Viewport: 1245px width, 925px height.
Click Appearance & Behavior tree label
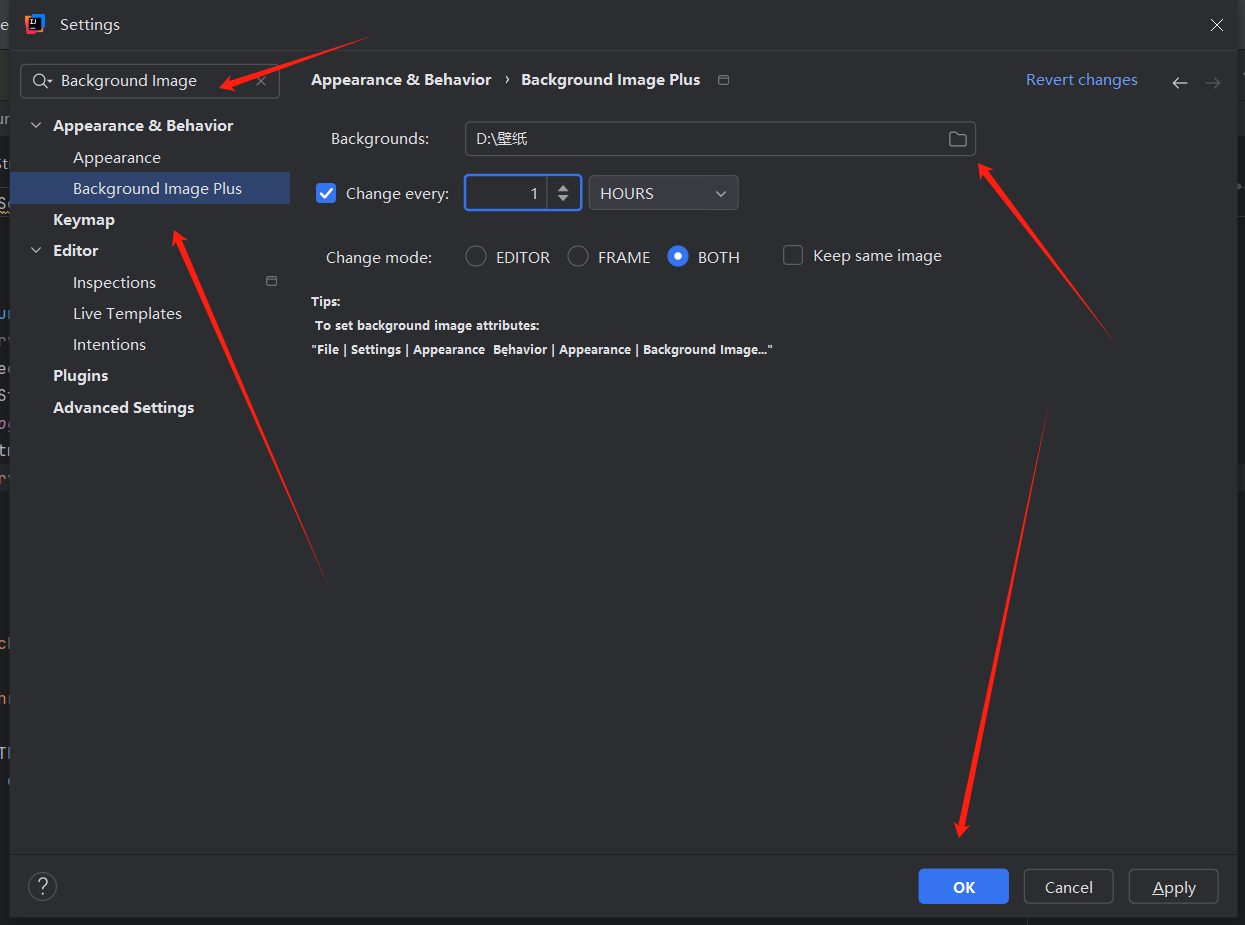143,125
